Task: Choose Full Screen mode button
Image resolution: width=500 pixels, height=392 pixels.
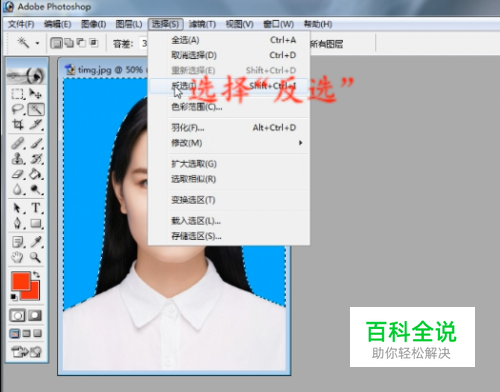Action: pos(38,333)
